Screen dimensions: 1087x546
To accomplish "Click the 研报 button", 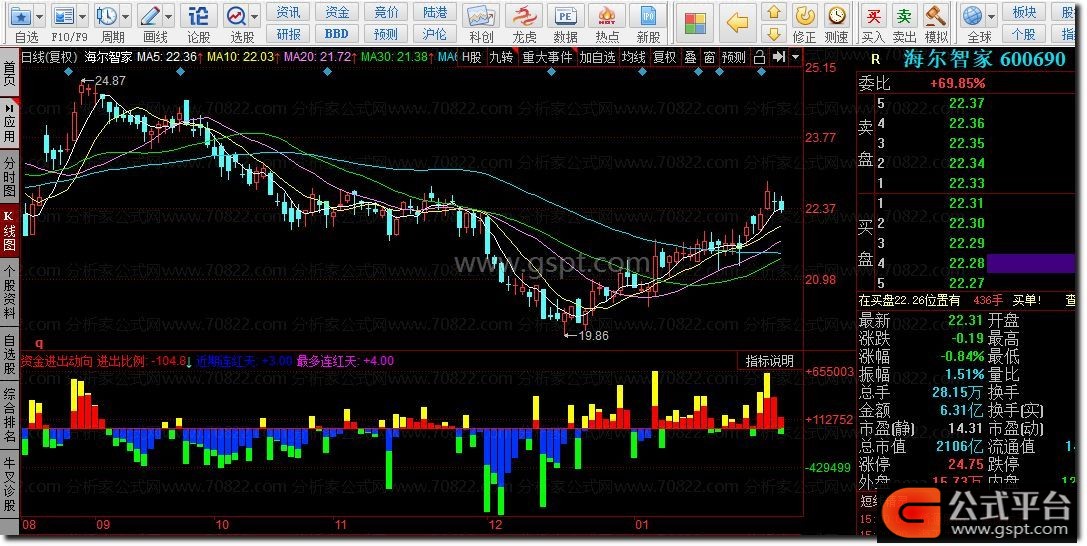I will click(288, 33).
